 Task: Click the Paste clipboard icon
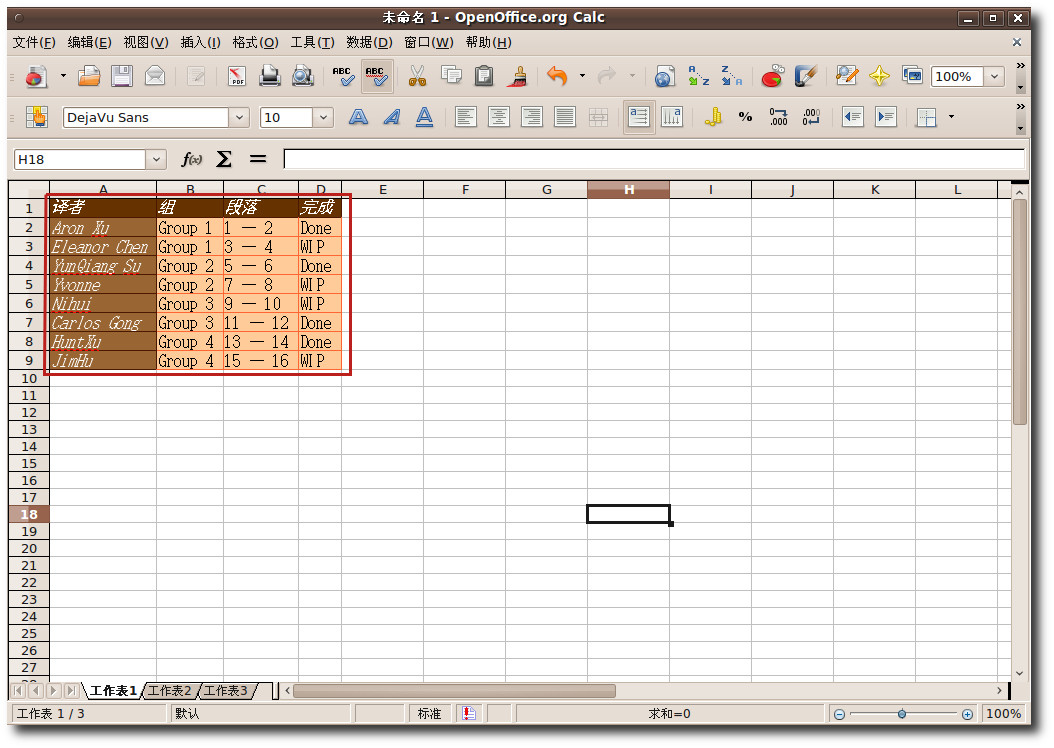coord(483,76)
